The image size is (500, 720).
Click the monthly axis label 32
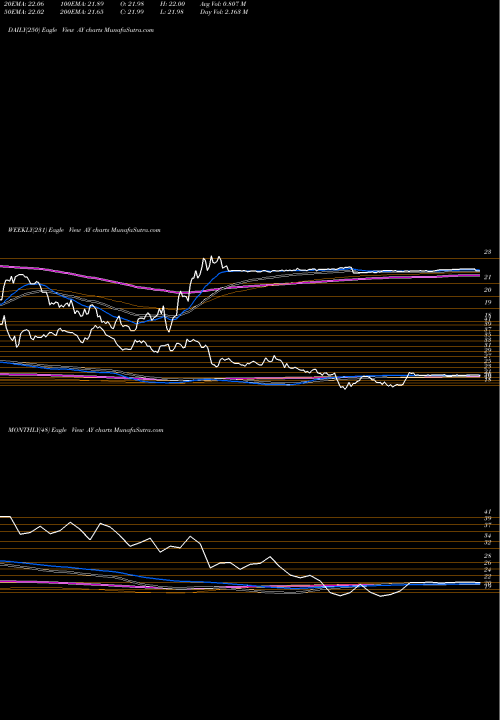point(487,542)
